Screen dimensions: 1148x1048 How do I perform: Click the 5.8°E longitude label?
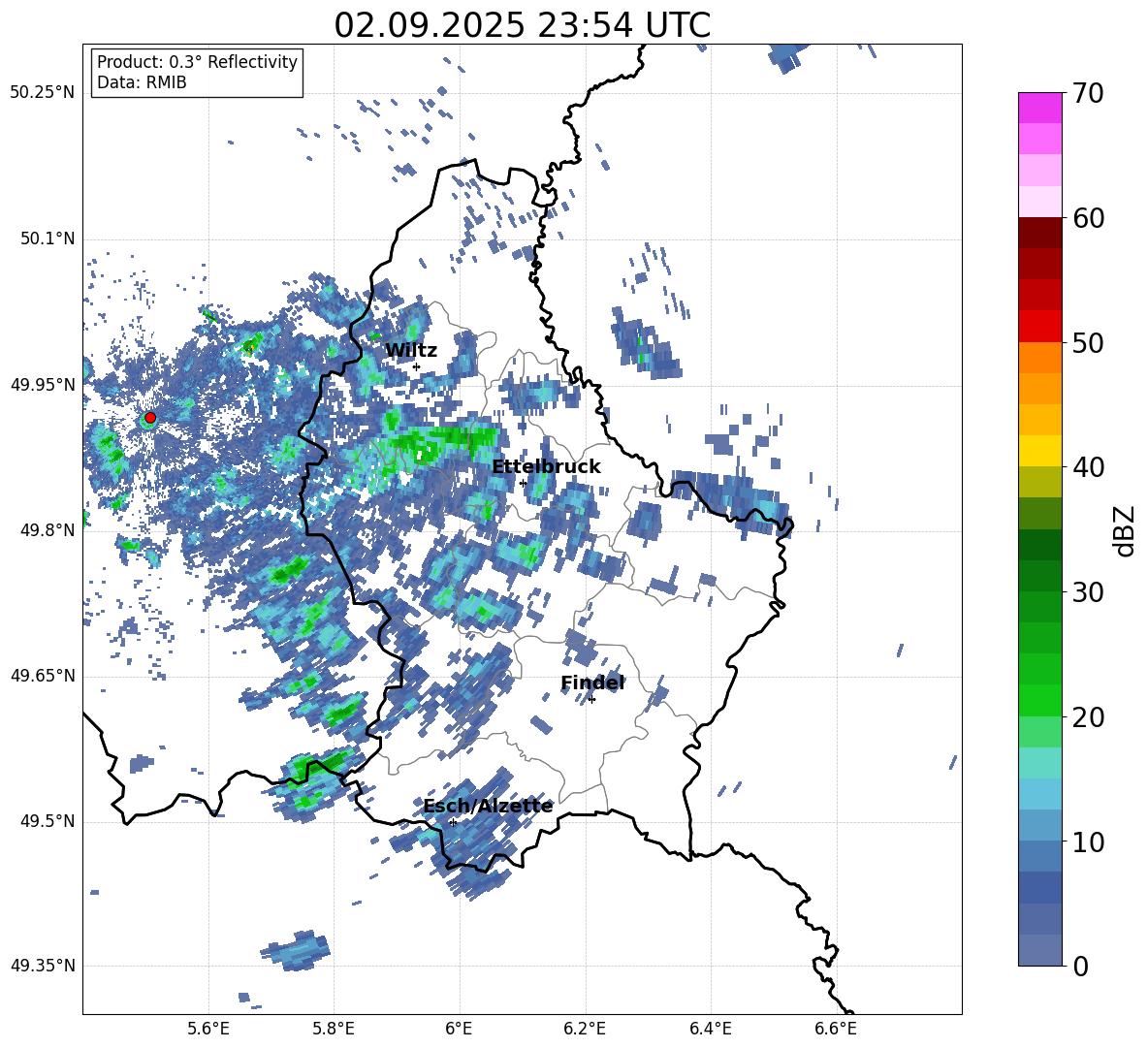(334, 1029)
